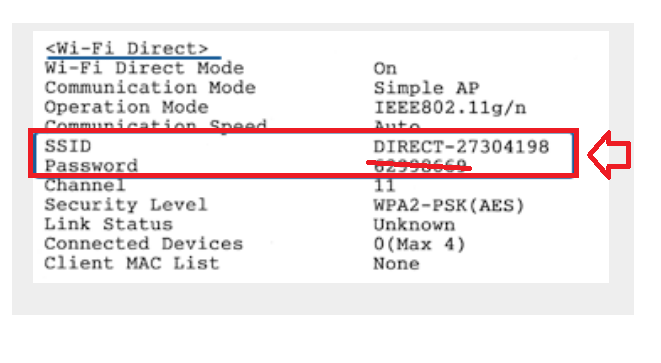Select the Simple AP value

[x=426, y=88]
